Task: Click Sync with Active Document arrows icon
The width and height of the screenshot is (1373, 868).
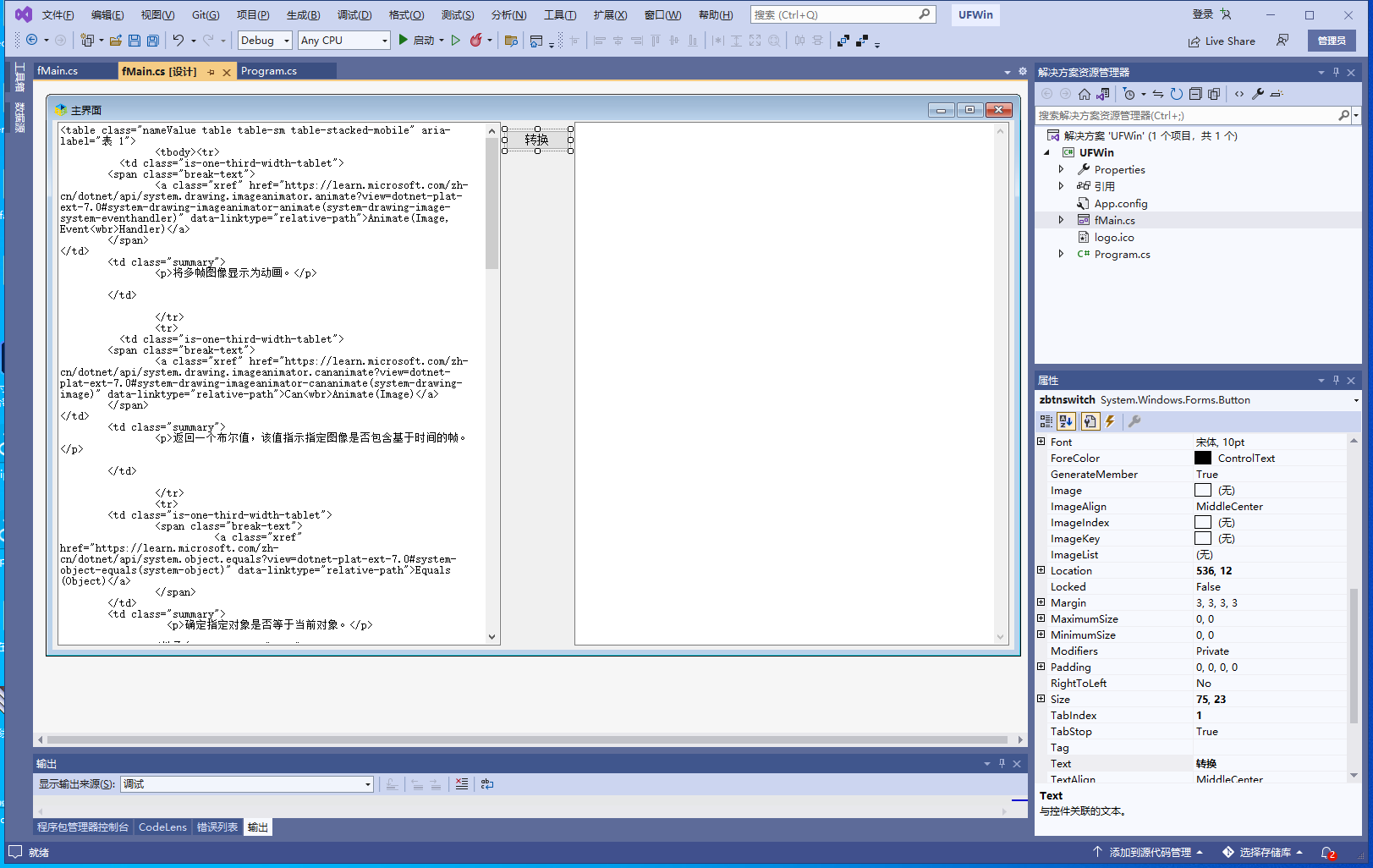Action: [x=1158, y=94]
